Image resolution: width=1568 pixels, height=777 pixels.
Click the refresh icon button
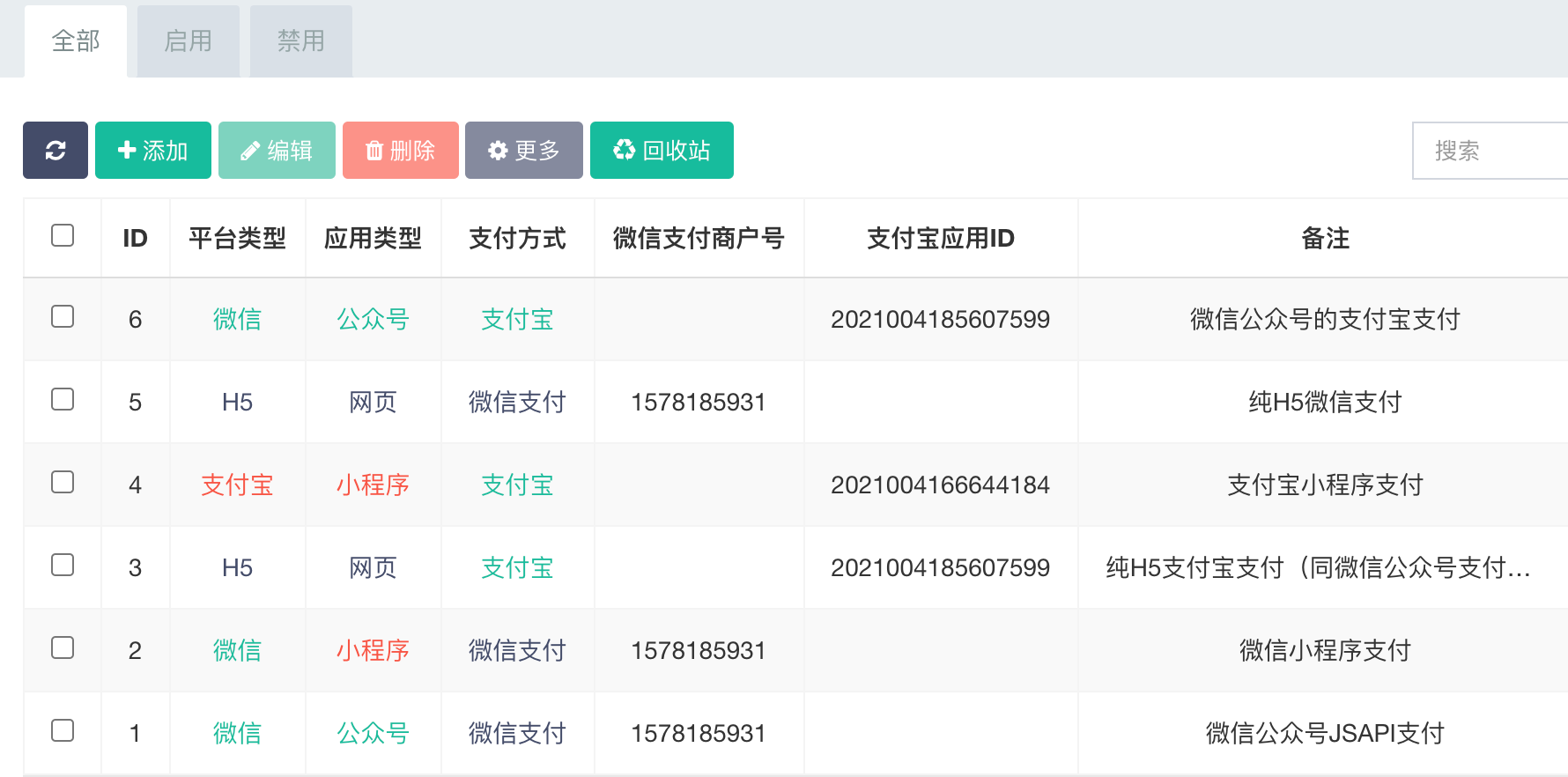55,151
